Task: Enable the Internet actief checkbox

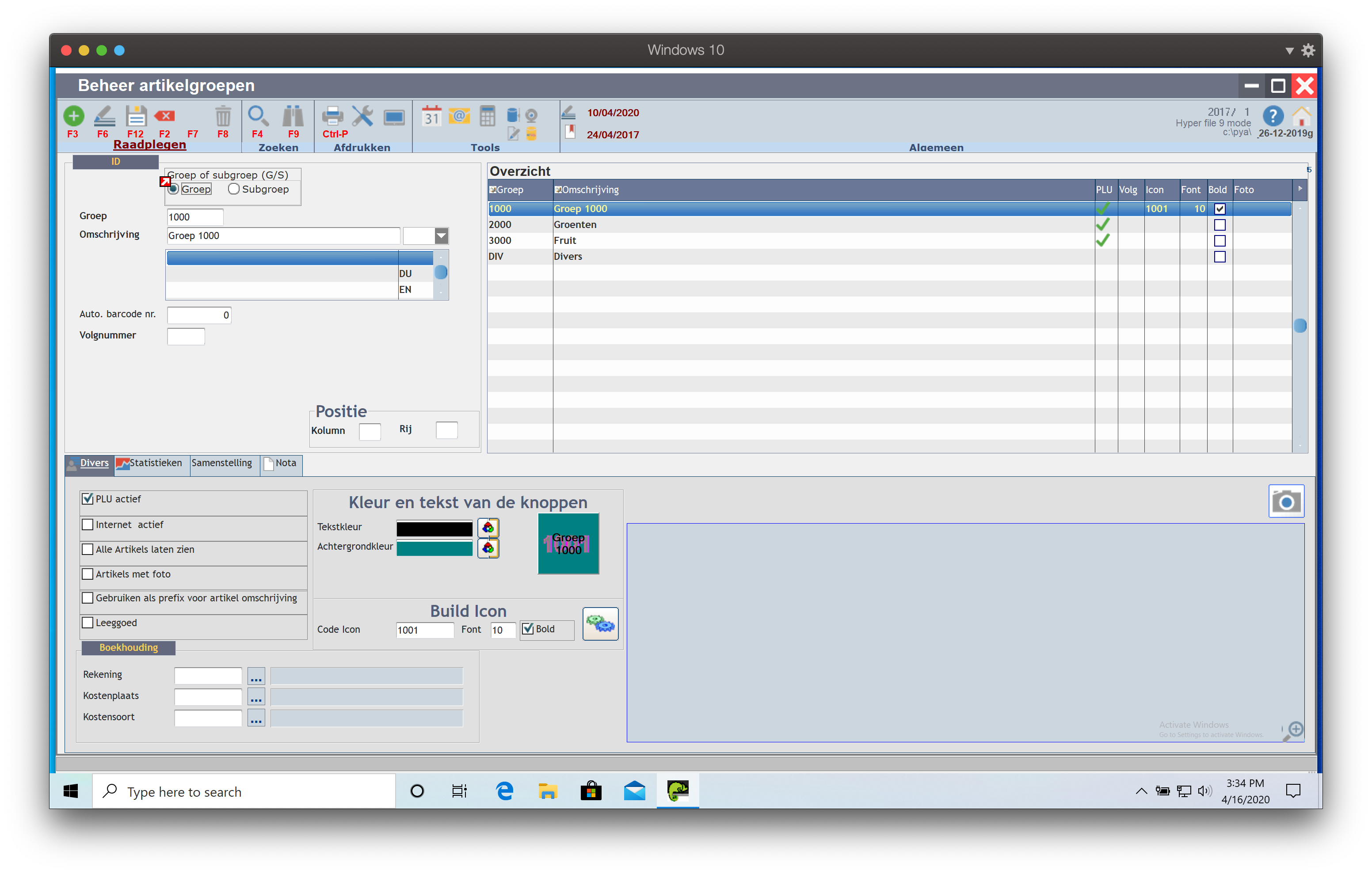Action: tap(88, 524)
